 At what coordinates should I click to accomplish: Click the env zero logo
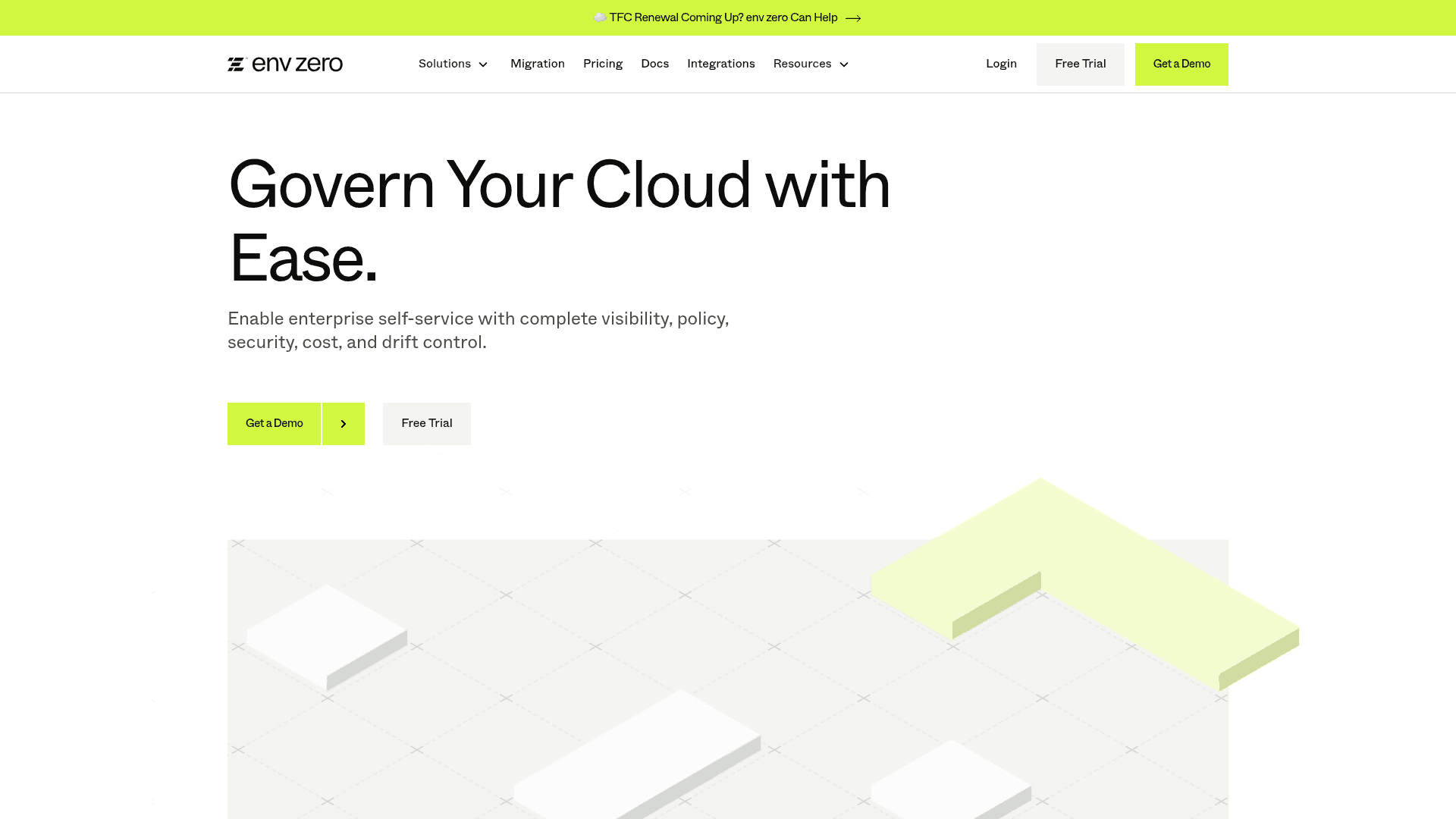point(285,64)
